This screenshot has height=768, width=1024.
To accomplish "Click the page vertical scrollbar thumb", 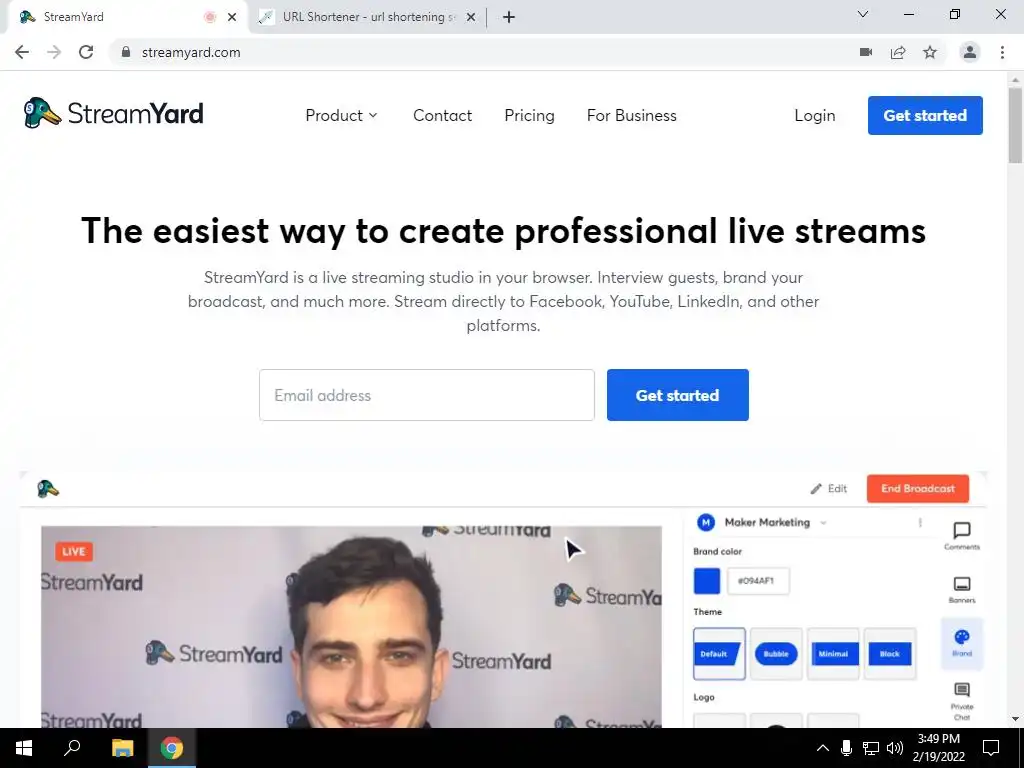I will tap(1015, 124).
